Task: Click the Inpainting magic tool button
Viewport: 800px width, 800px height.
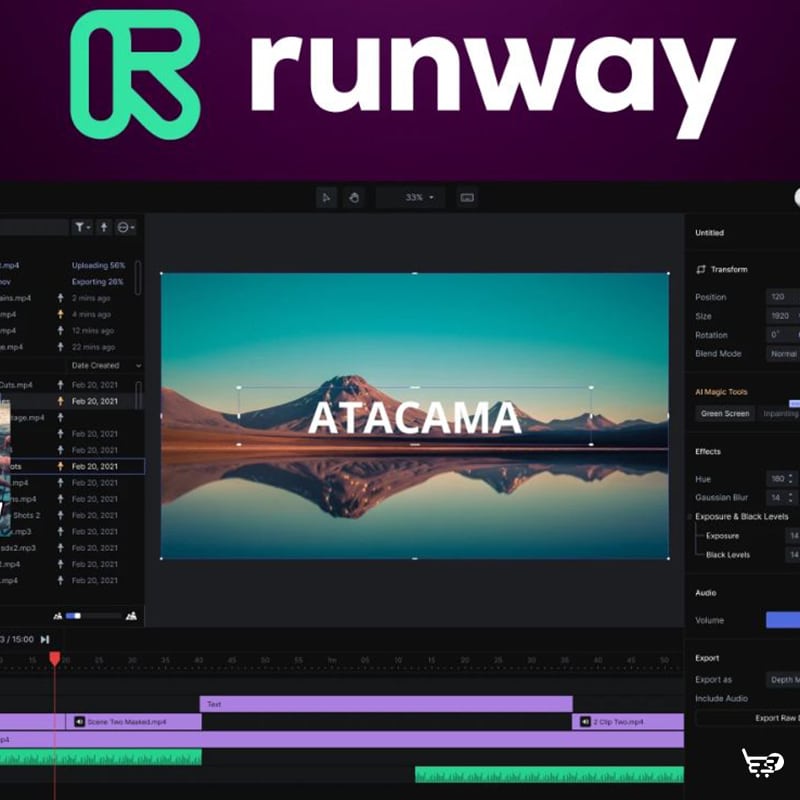Action: tap(780, 413)
